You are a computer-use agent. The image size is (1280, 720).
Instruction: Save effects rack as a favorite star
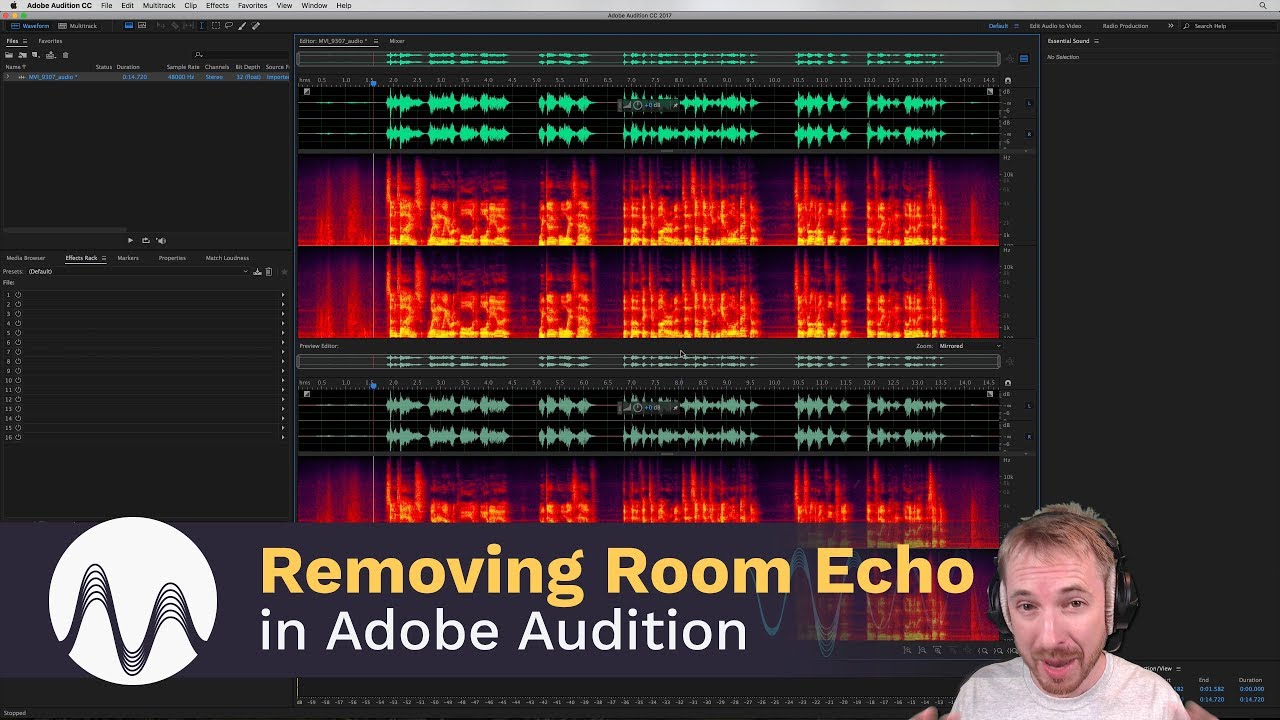pos(284,271)
